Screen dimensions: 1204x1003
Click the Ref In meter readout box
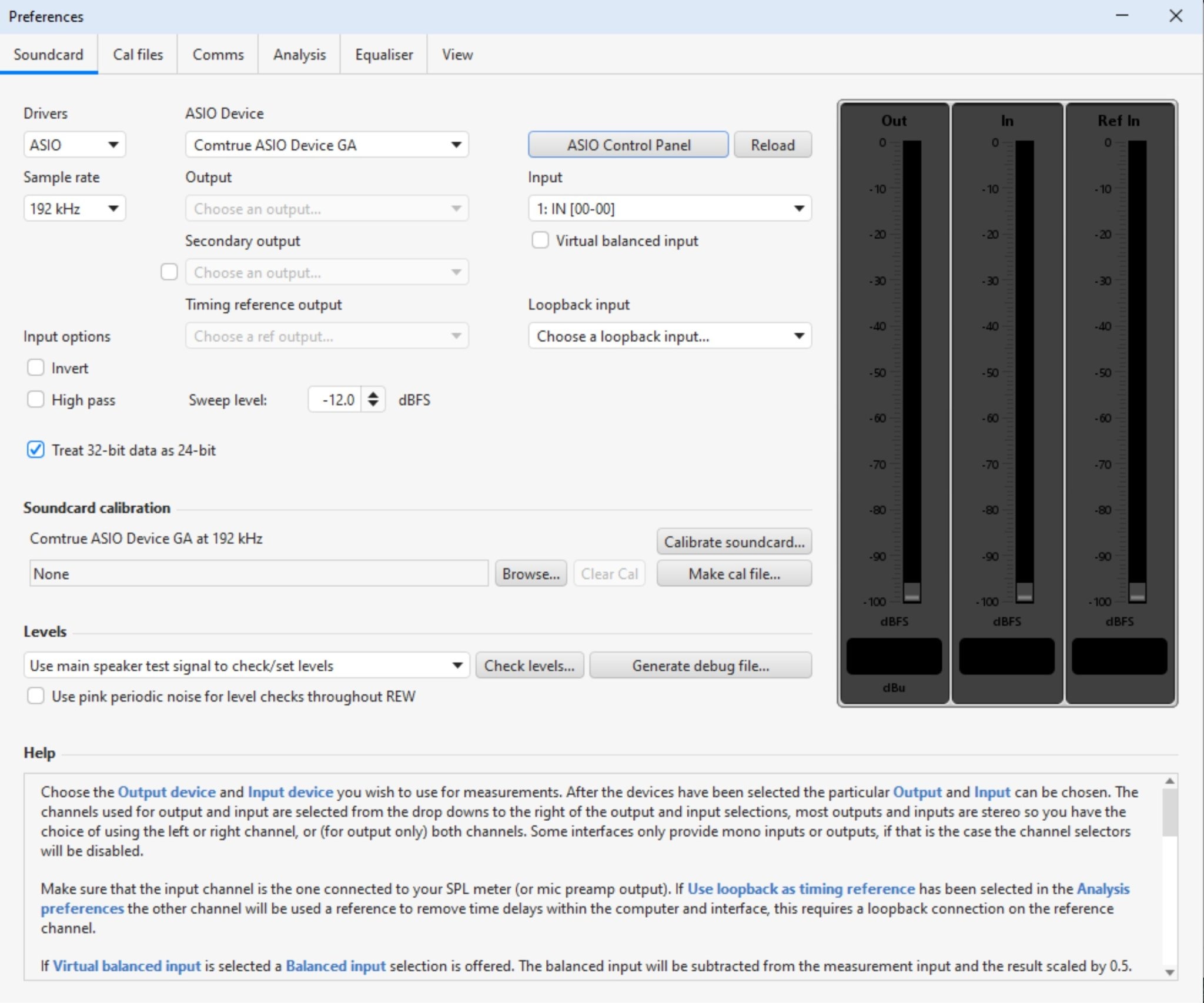1120,656
